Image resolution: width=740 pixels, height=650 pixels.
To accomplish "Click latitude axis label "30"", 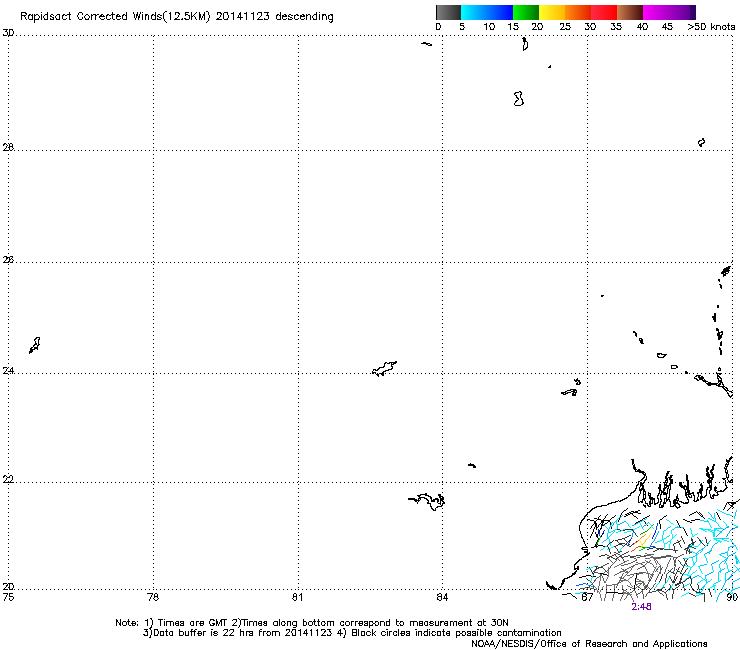I will pos(8,33).
